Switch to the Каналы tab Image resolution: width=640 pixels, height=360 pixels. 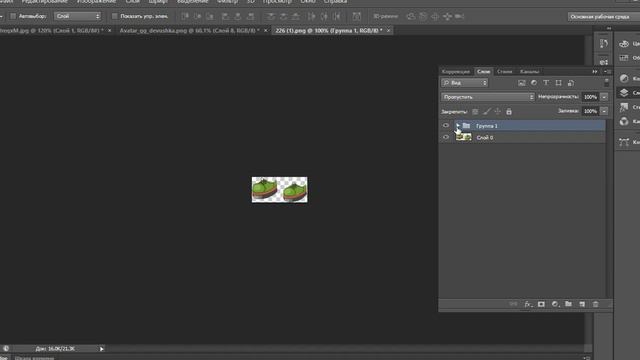coord(529,71)
